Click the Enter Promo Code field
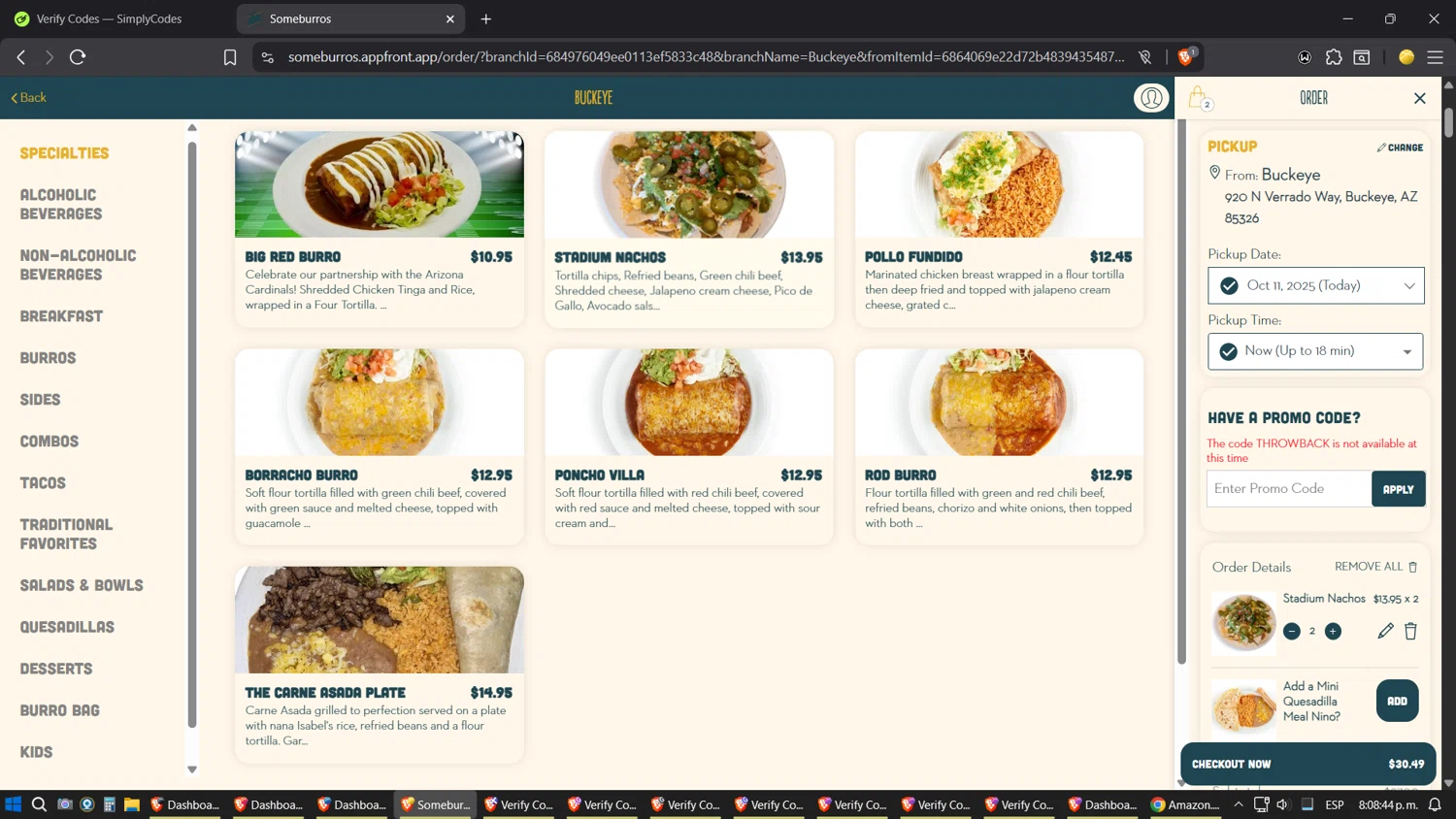The image size is (1456, 819). [x=1289, y=489]
